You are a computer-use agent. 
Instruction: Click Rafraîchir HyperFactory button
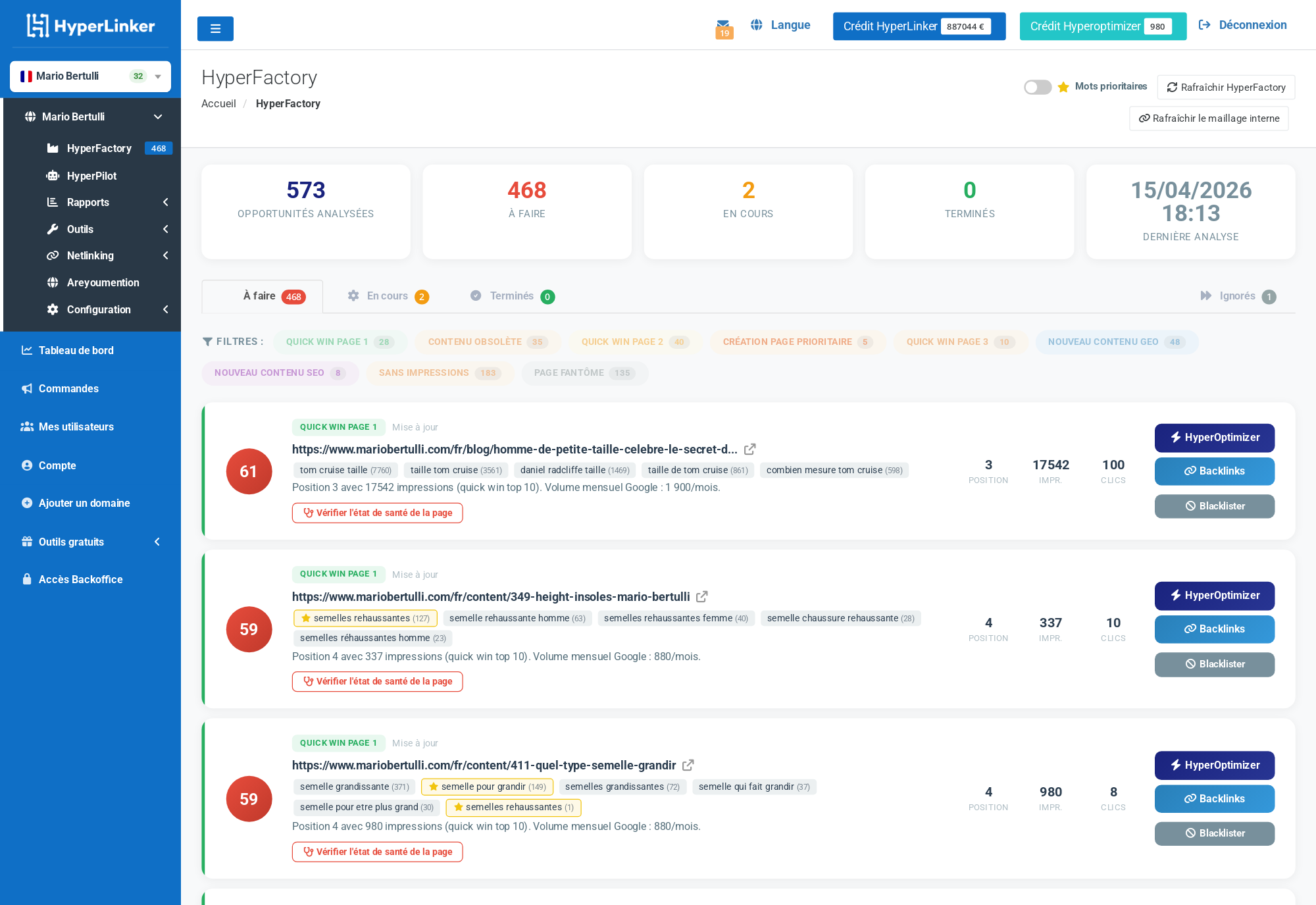click(x=1226, y=88)
